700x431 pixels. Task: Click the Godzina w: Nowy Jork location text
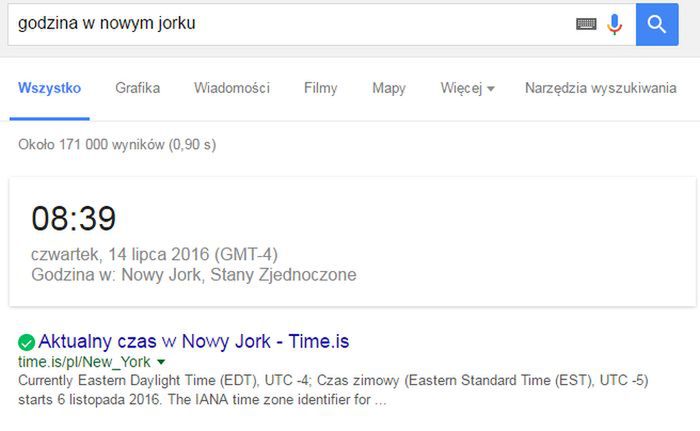(x=193, y=274)
